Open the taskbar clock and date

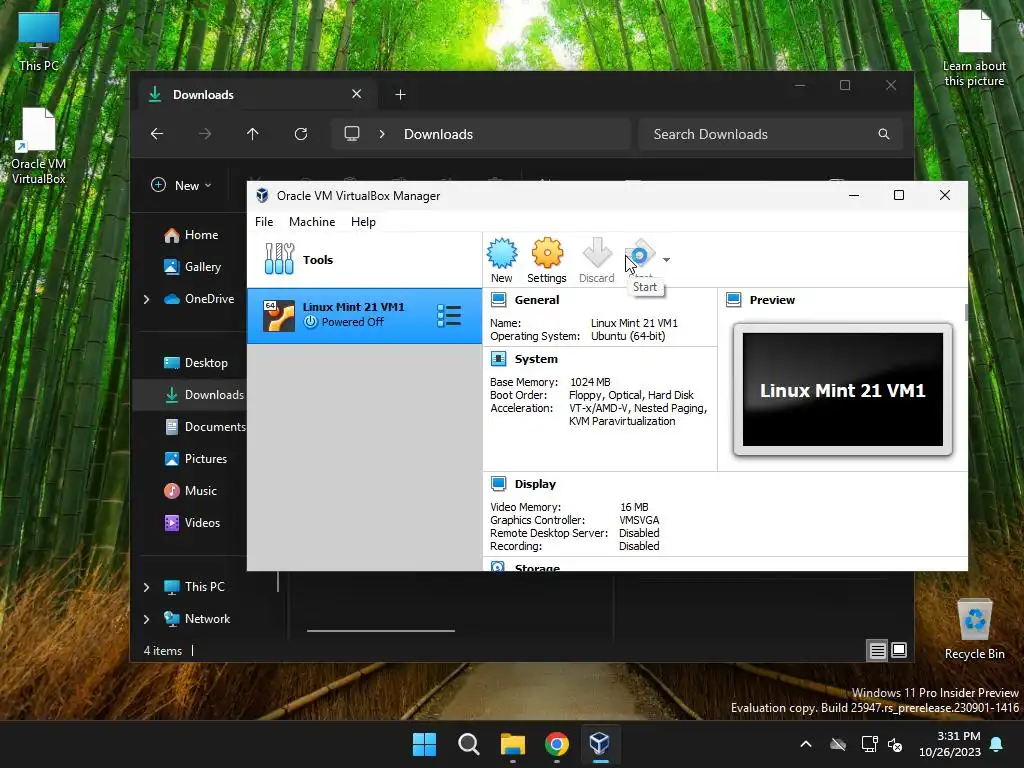(950, 744)
